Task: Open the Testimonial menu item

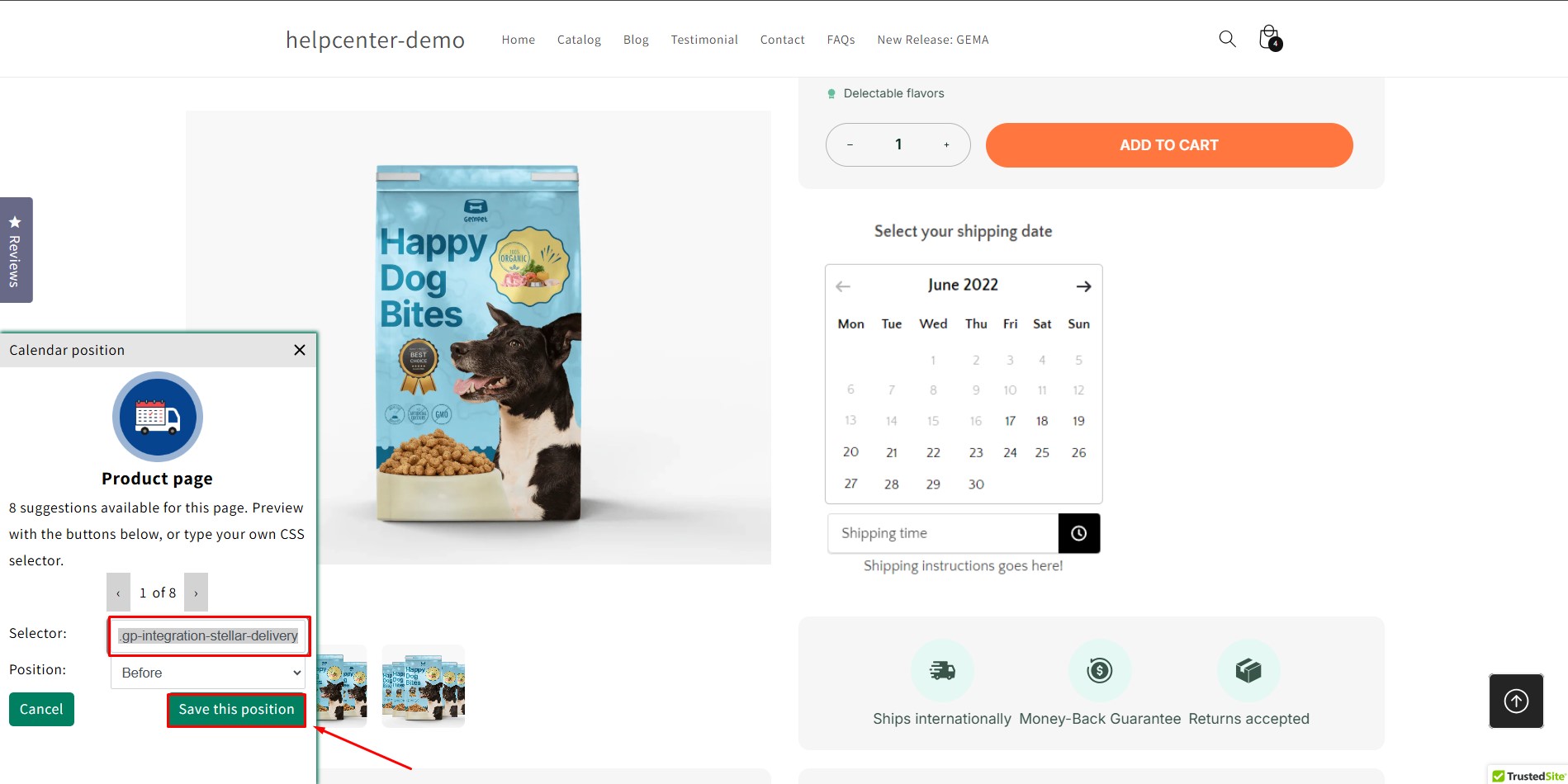Action: [x=704, y=40]
